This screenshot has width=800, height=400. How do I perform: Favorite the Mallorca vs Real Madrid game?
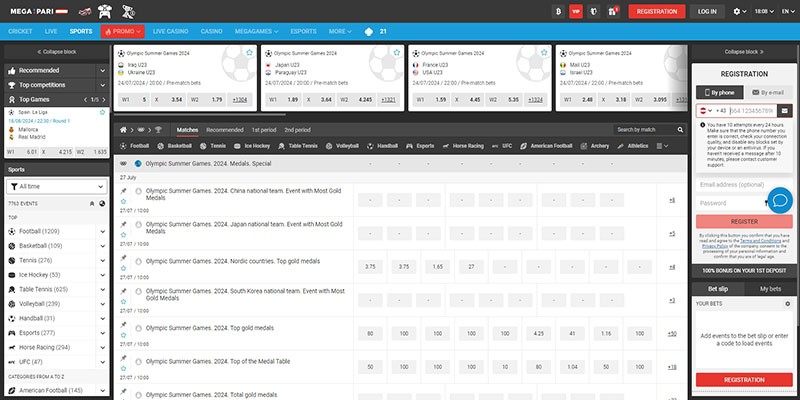pyautogui.click(x=103, y=112)
